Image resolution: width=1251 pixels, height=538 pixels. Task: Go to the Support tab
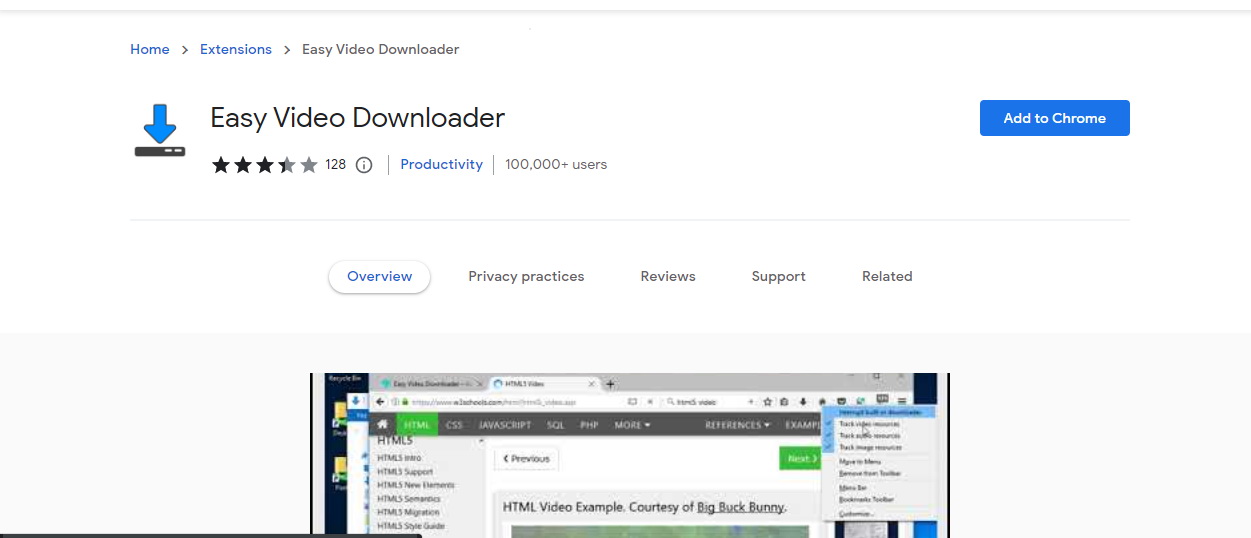click(x=779, y=277)
